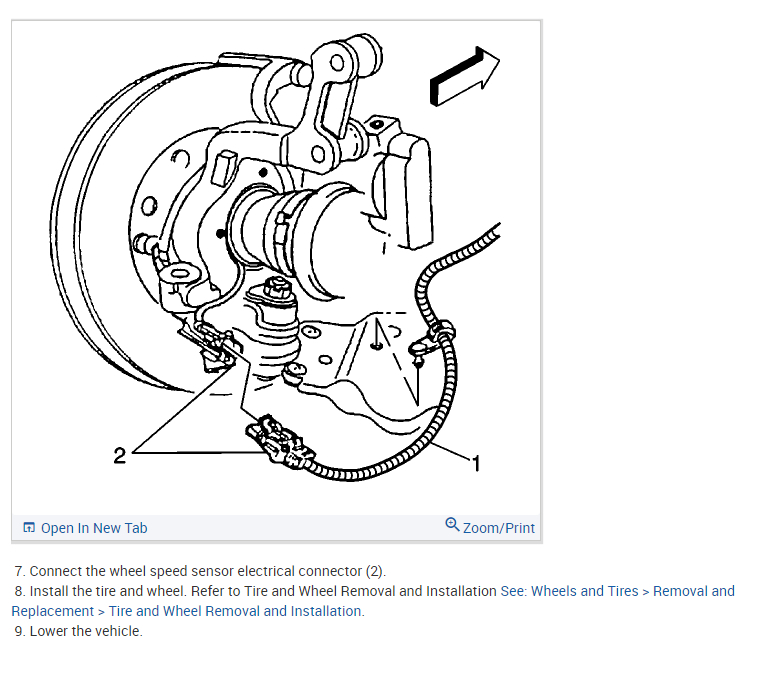
Task: Click the ball joint nut in diagram
Action: [x=276, y=287]
